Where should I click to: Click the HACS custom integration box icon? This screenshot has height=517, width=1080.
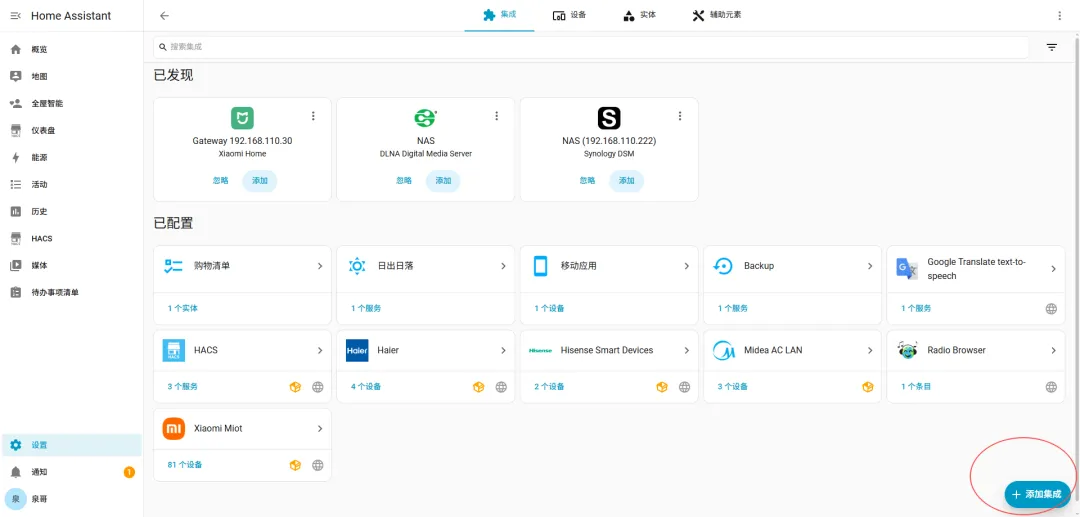[295, 387]
